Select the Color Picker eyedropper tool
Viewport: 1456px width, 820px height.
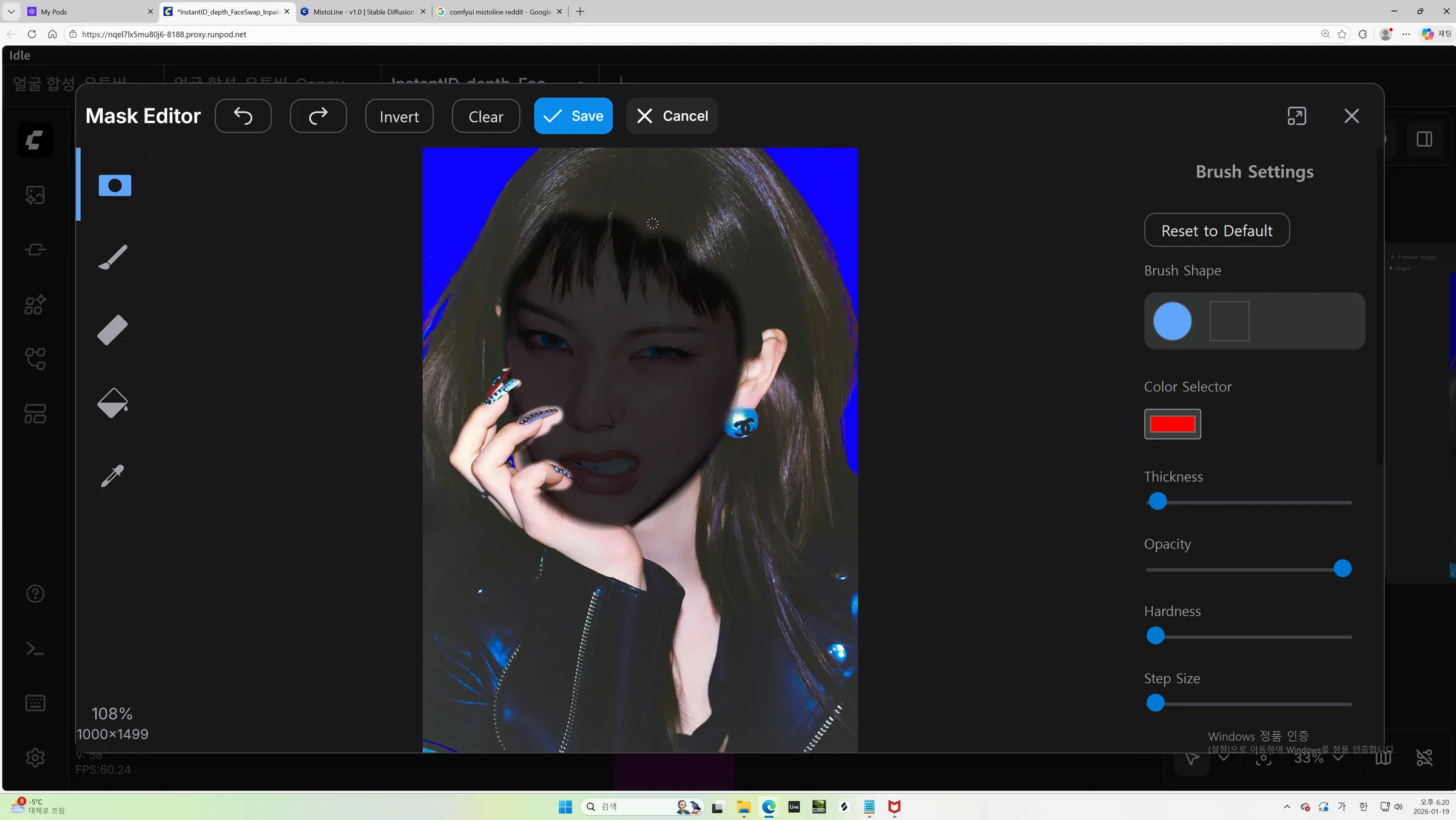click(113, 476)
